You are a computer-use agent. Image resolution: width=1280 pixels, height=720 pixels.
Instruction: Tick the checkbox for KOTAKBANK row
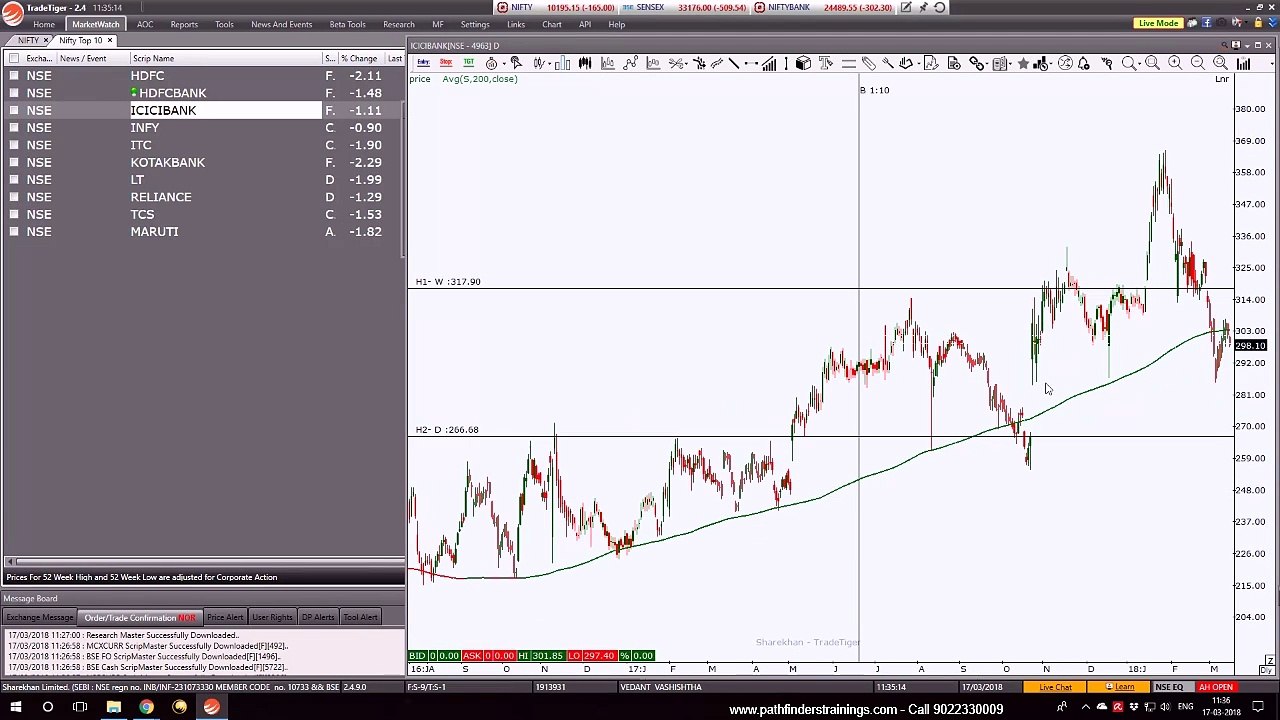(x=14, y=162)
